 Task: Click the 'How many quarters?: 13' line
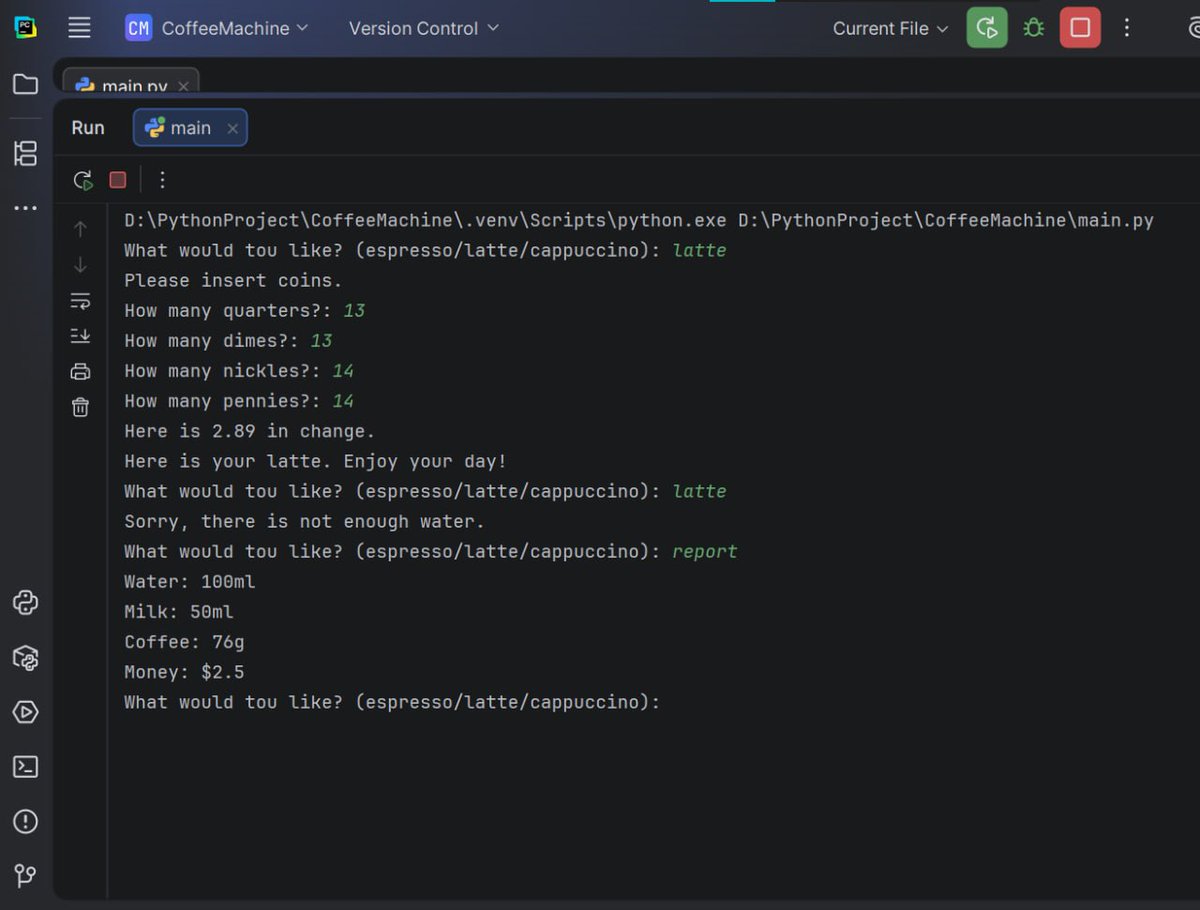click(245, 310)
